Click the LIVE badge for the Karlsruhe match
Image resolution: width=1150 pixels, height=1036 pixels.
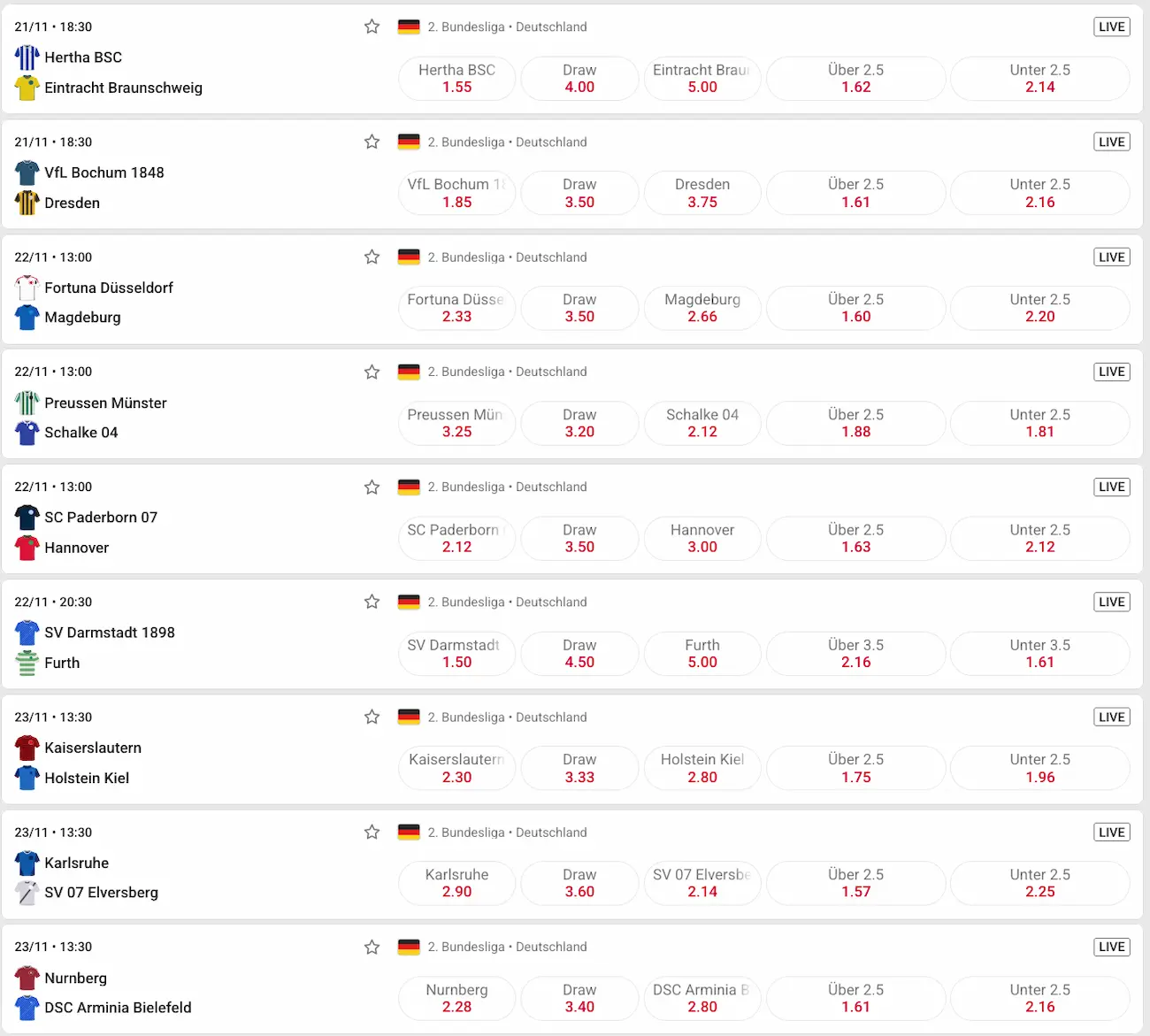tap(1111, 832)
